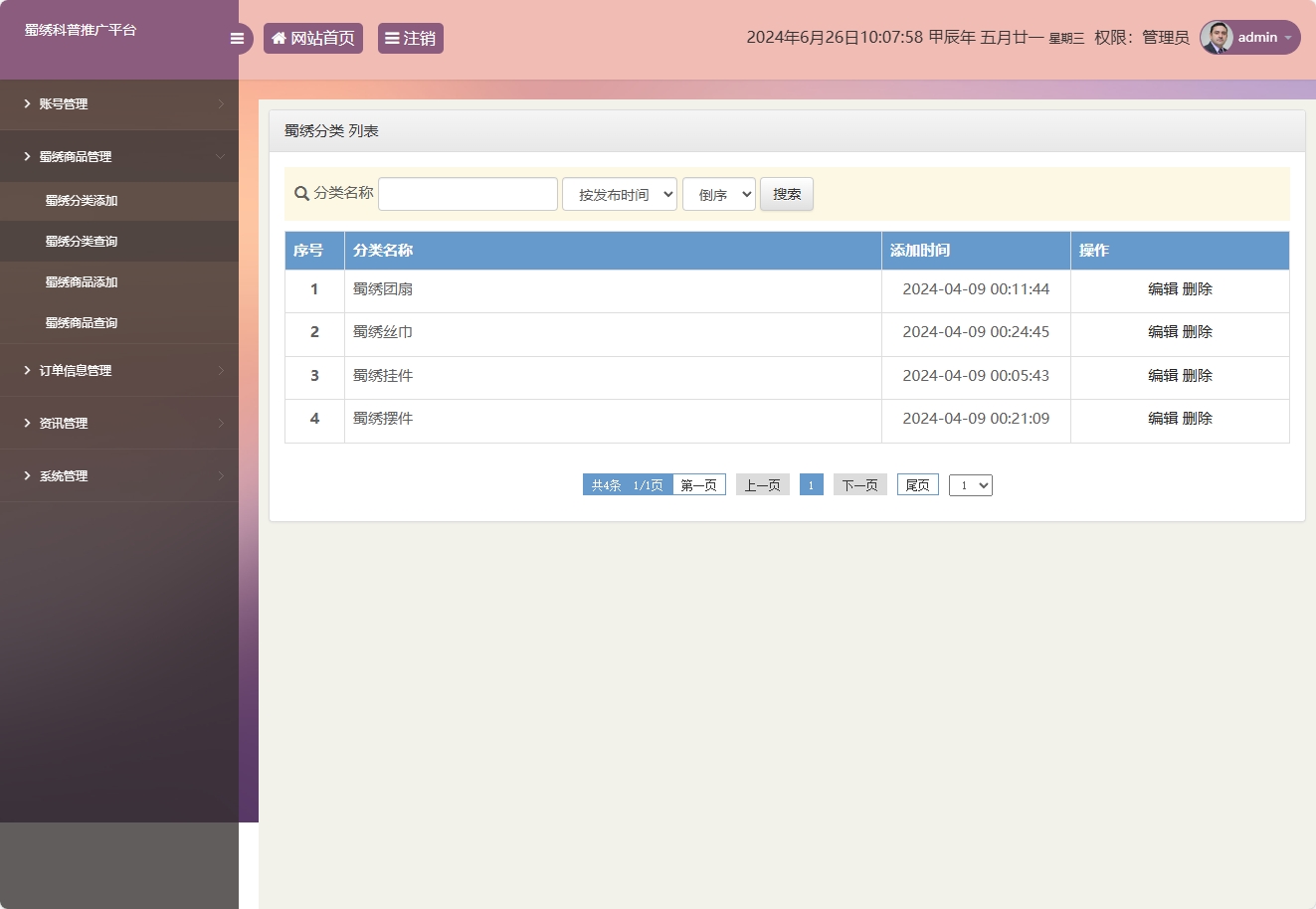Open the 按发布时间 sort field dropdown
Screen dimensions: 1316x909
tap(619, 194)
